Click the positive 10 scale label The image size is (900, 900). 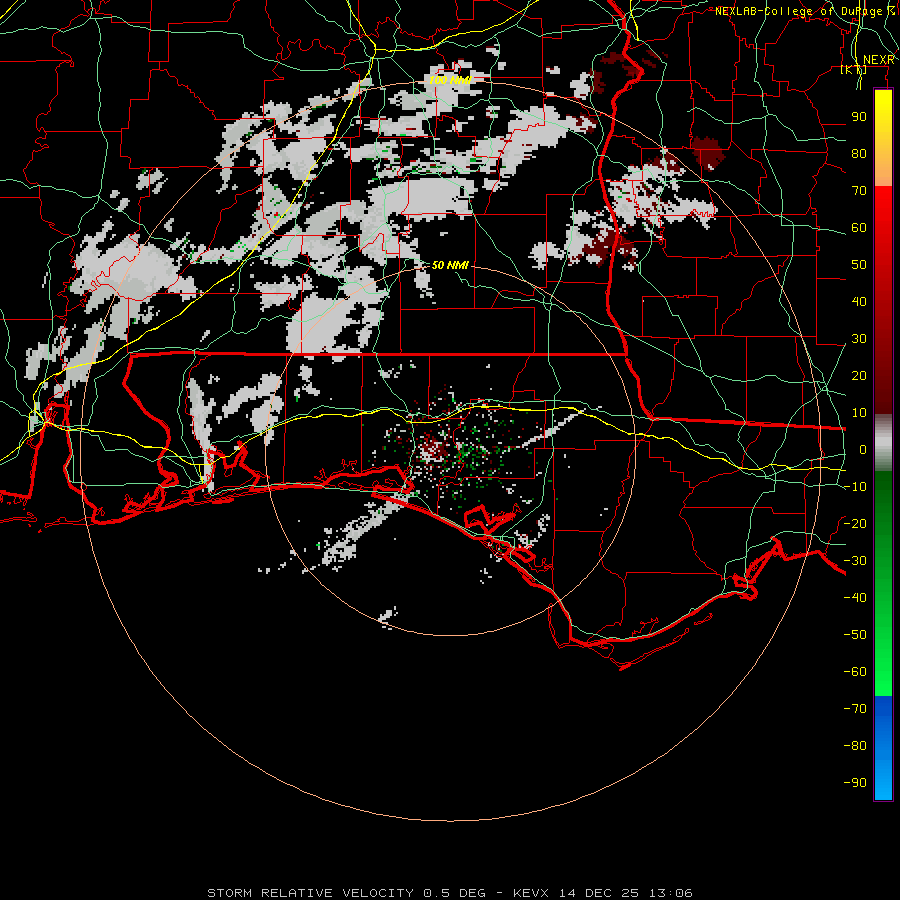[859, 413]
